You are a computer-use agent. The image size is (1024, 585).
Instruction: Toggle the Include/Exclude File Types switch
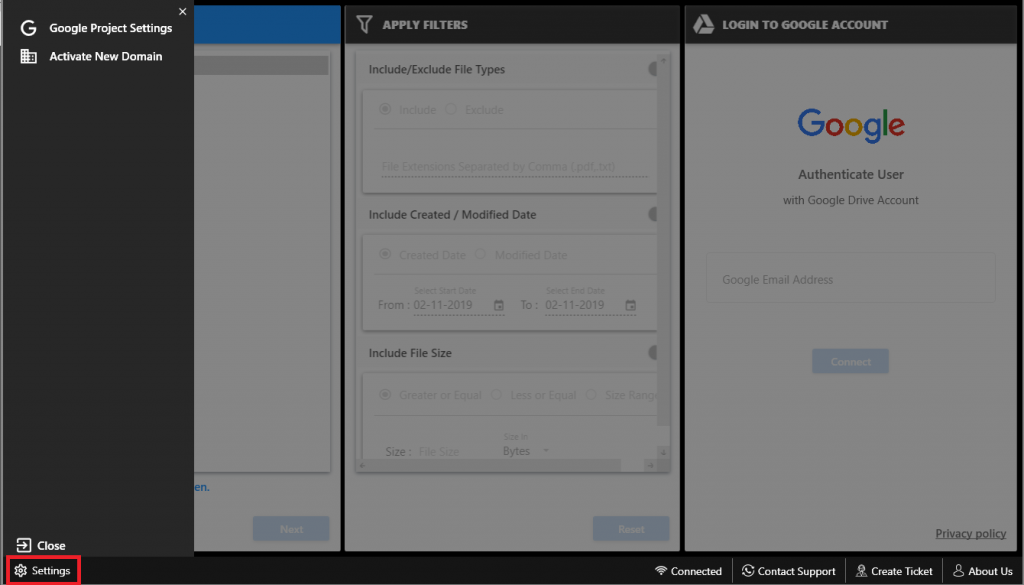coord(652,69)
